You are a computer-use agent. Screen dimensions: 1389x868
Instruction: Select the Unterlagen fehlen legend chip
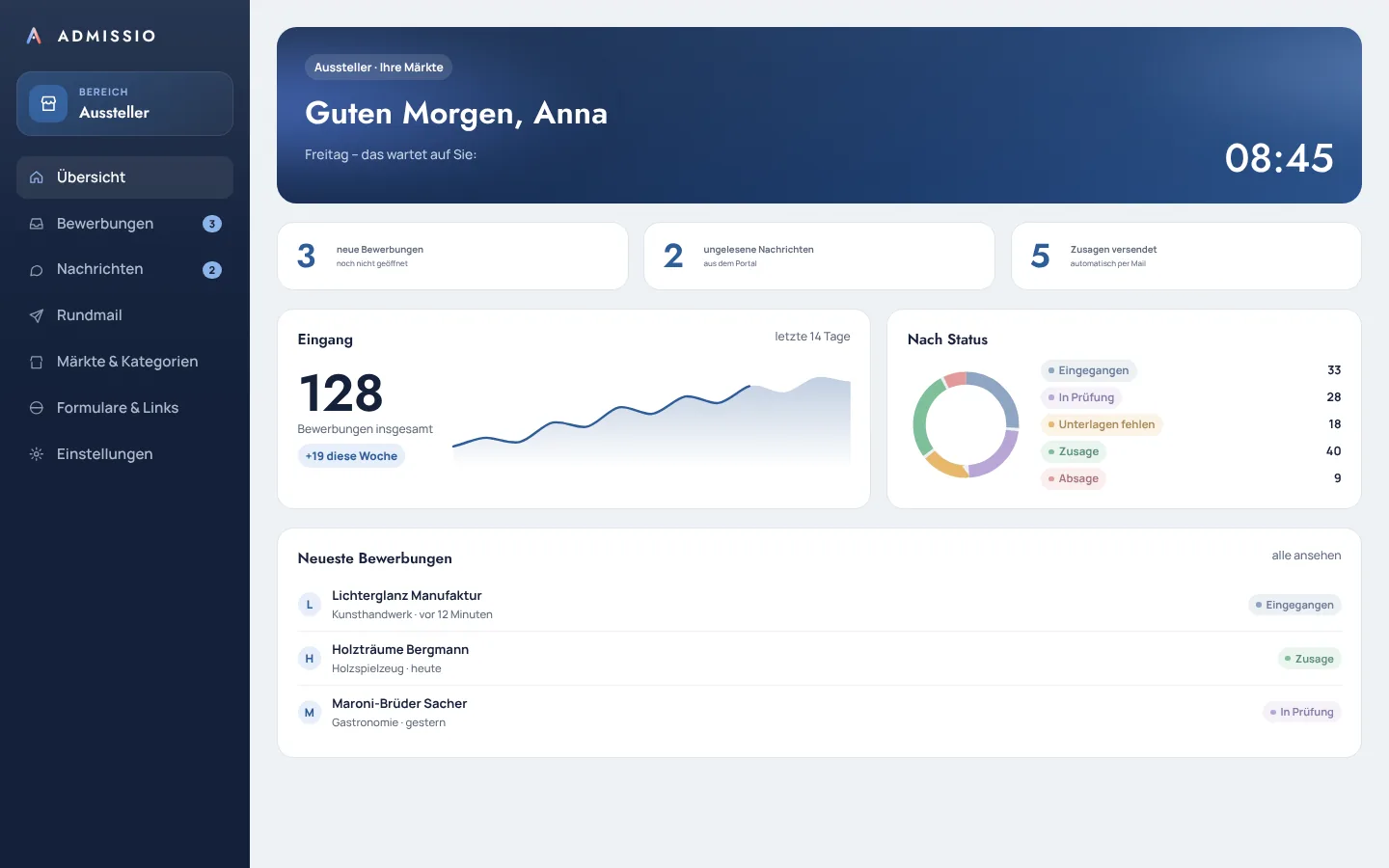point(1102,424)
